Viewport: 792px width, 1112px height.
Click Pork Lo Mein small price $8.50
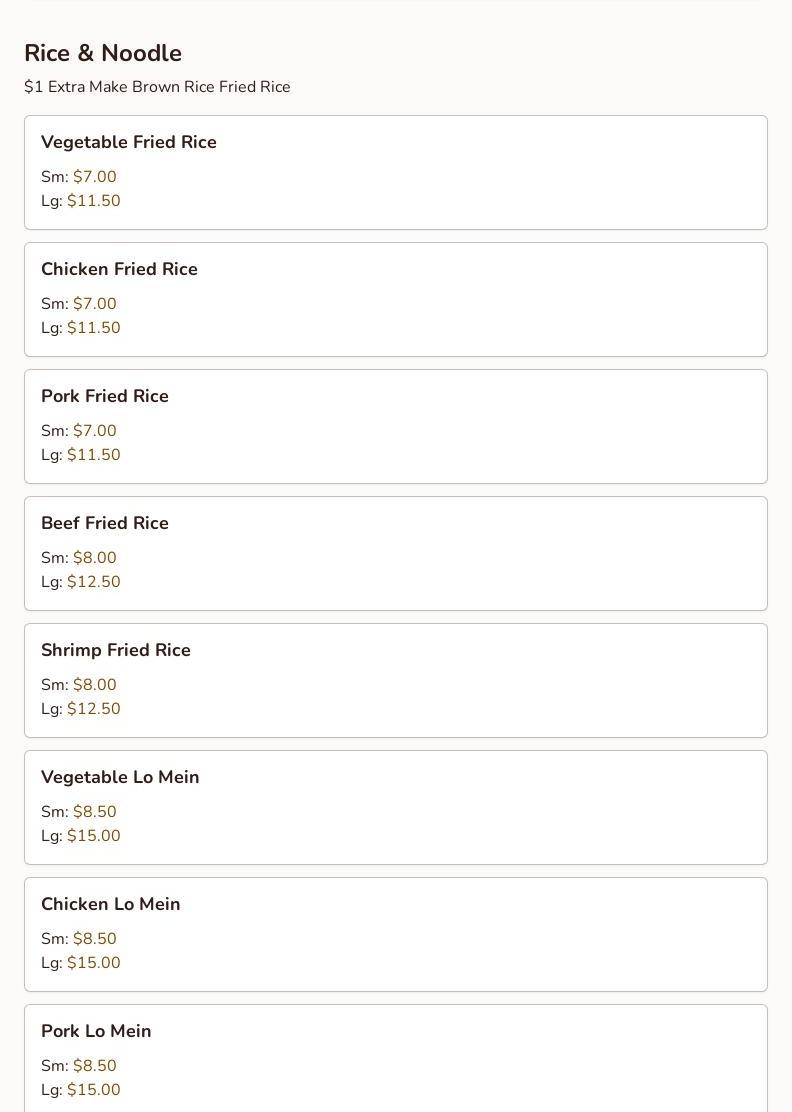(94, 1066)
